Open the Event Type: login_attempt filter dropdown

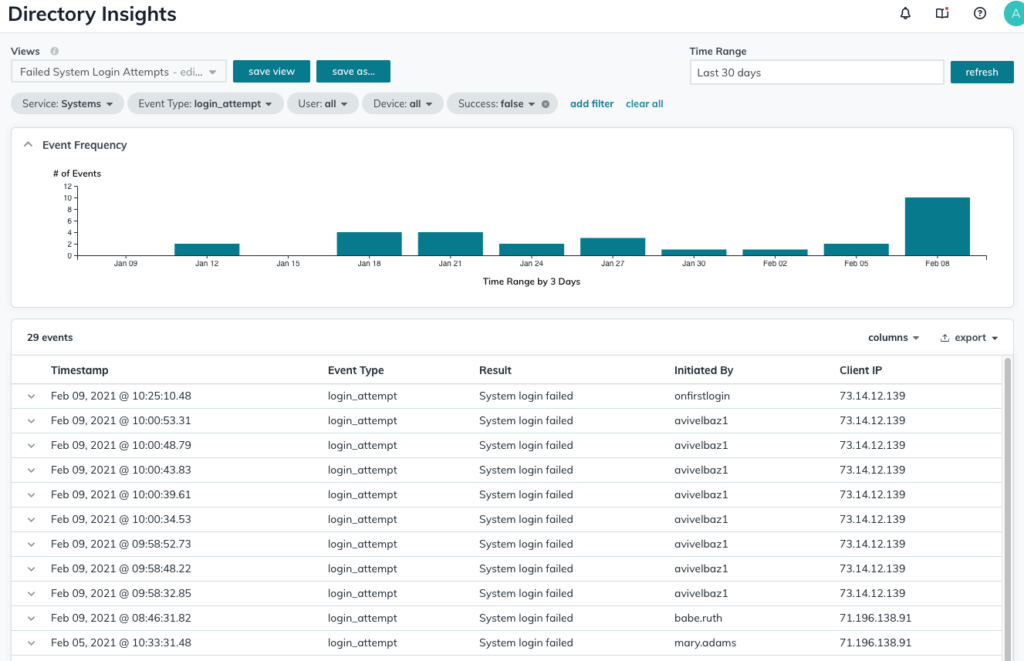205,103
